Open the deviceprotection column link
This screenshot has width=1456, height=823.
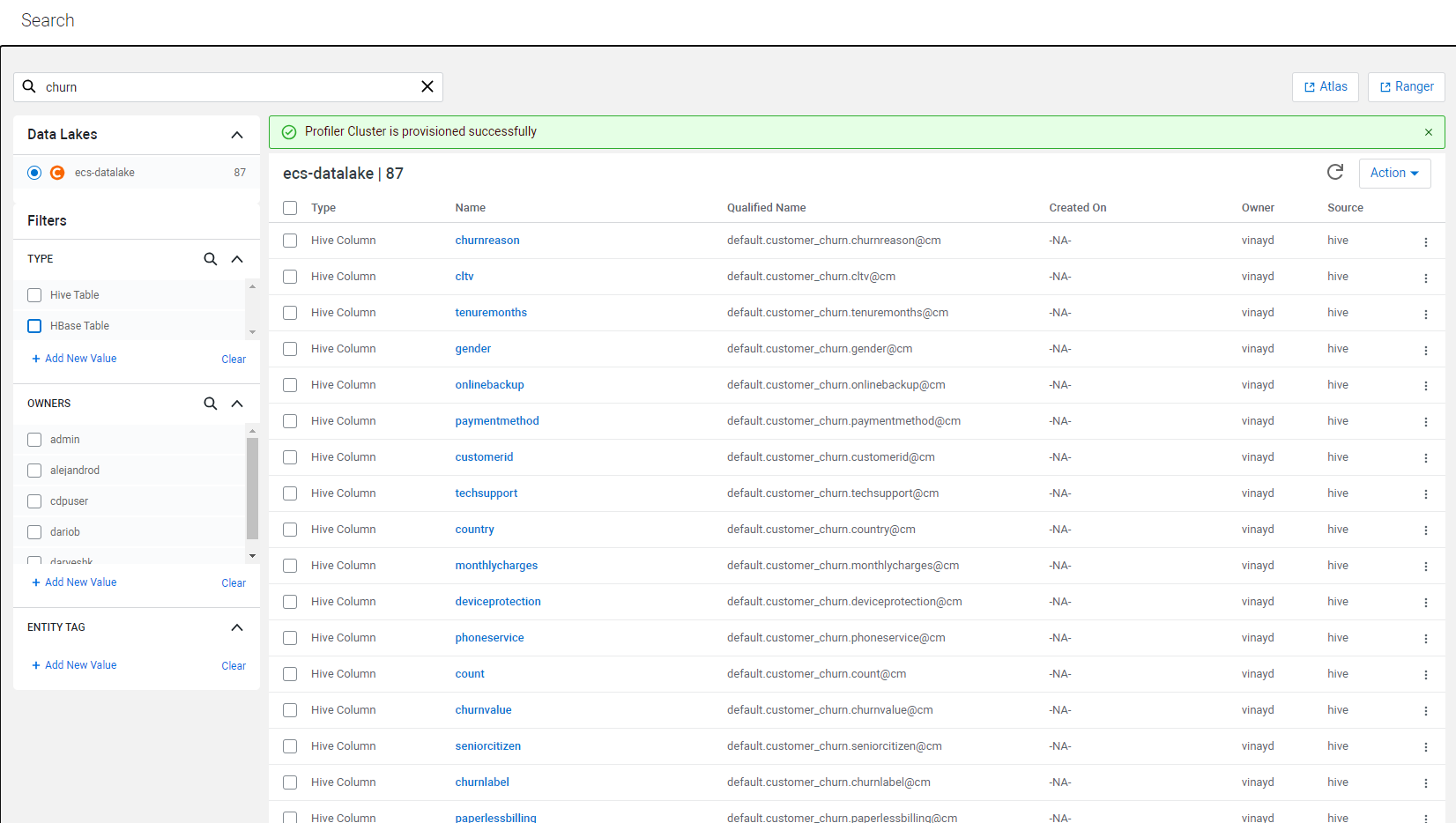coord(498,602)
